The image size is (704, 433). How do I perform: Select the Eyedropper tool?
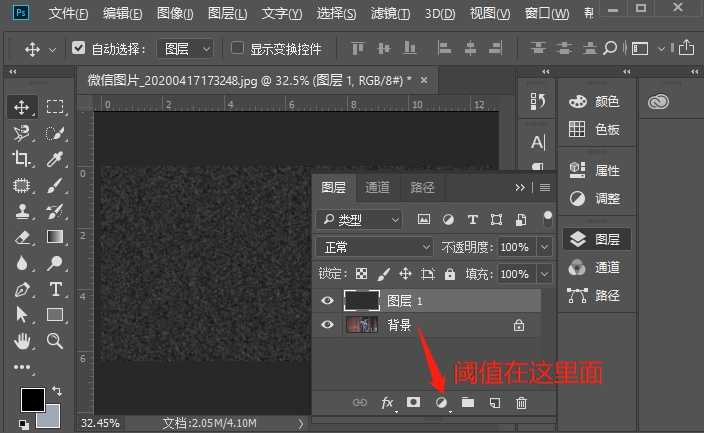[56, 159]
